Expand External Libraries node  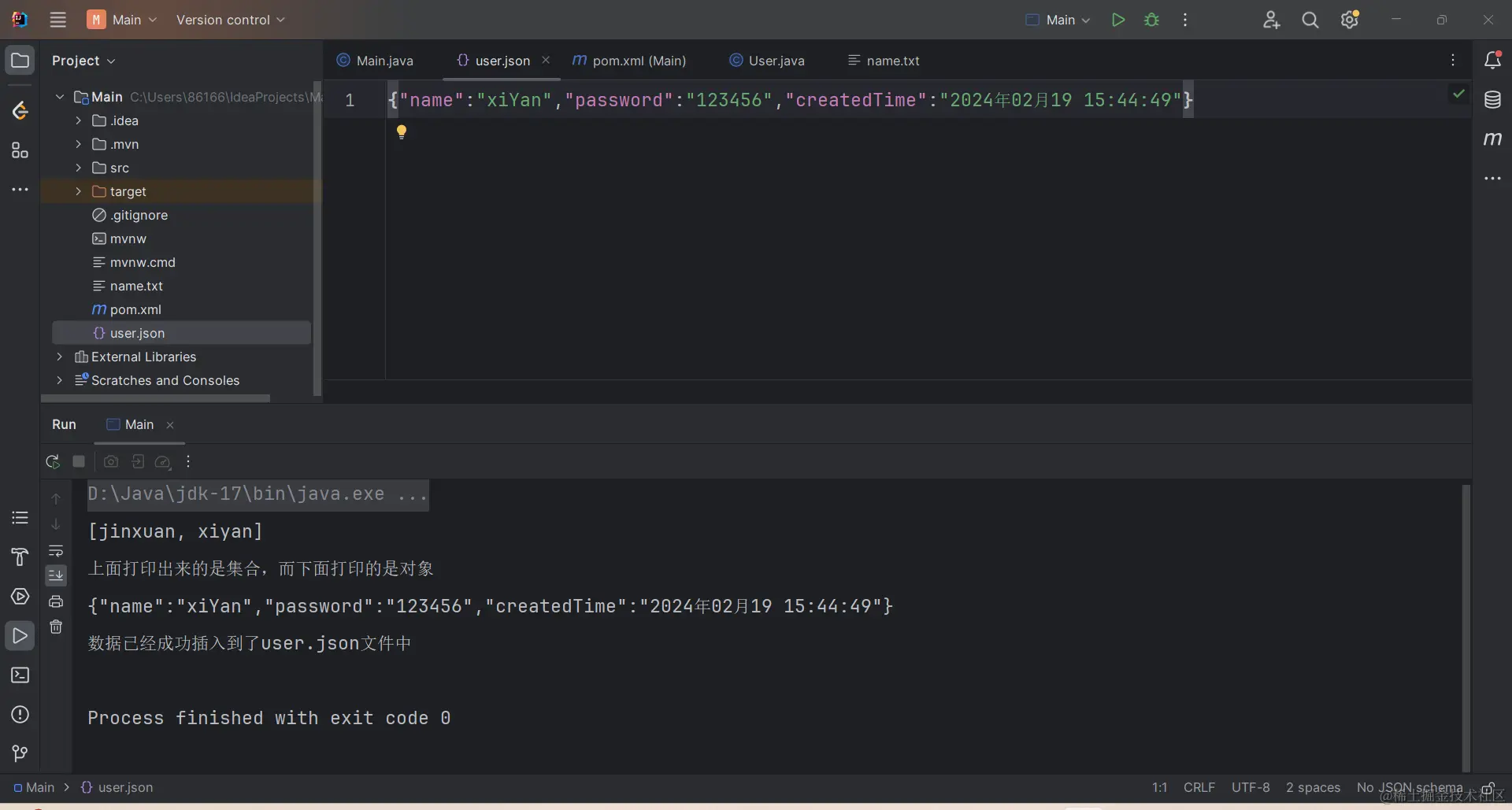[59, 357]
